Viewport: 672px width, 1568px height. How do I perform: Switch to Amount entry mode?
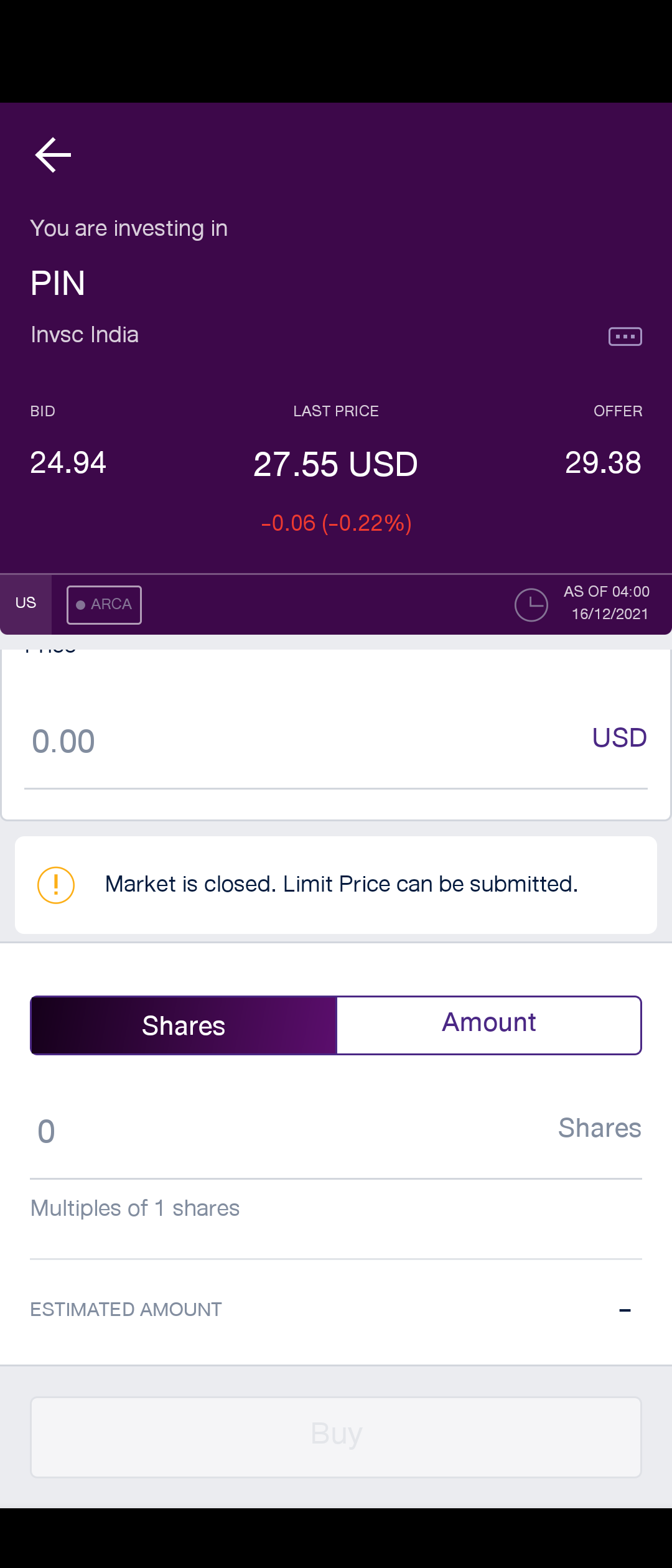489,1025
